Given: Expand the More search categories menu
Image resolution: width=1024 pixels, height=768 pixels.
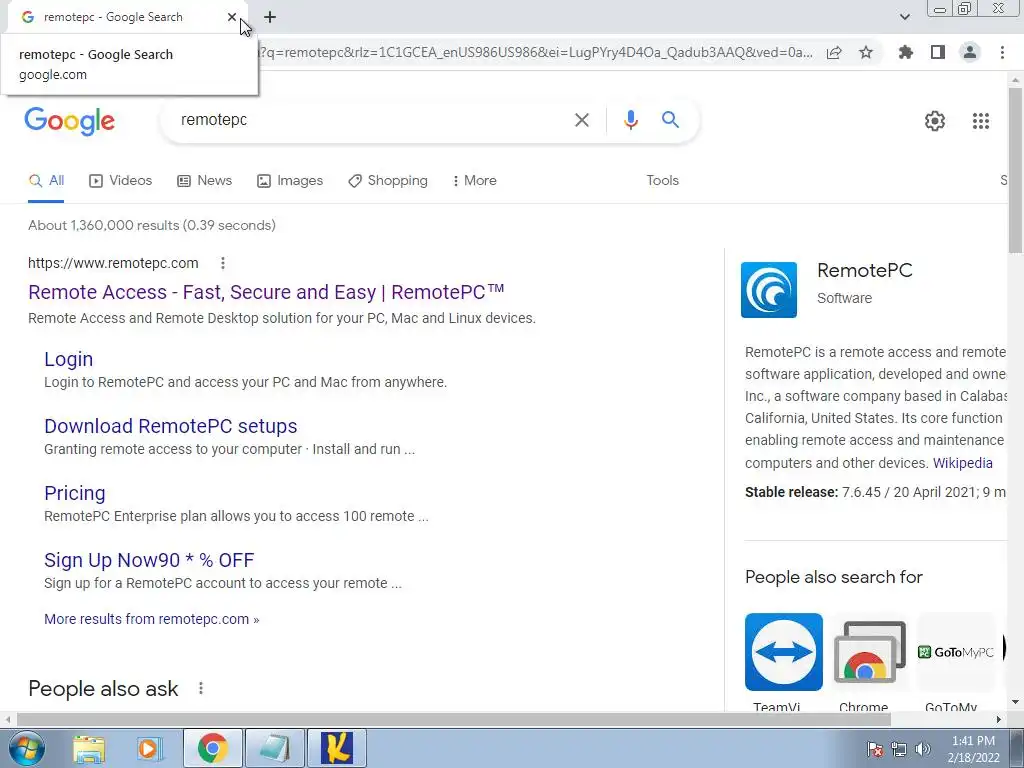Looking at the screenshot, I should tap(475, 181).
